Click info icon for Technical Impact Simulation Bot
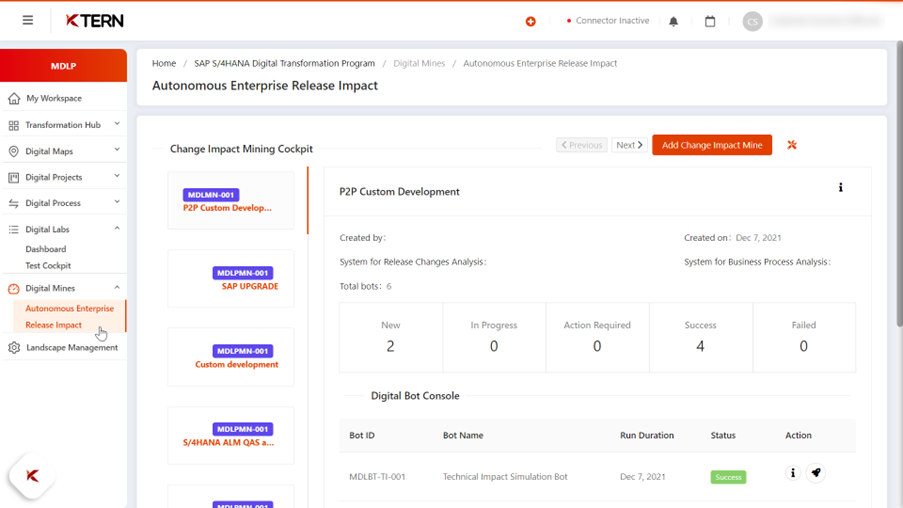903x508 pixels. (x=793, y=473)
